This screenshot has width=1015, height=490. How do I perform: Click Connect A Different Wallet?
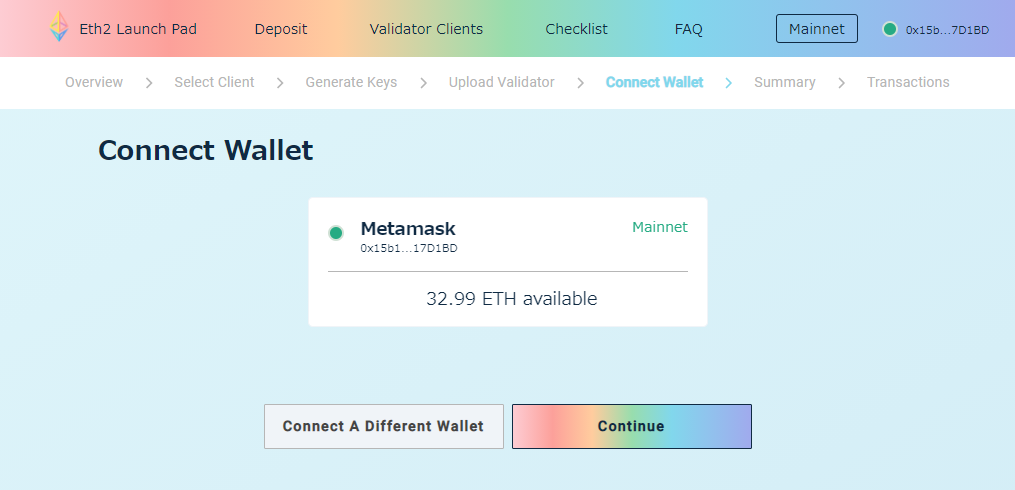pyautogui.click(x=383, y=426)
